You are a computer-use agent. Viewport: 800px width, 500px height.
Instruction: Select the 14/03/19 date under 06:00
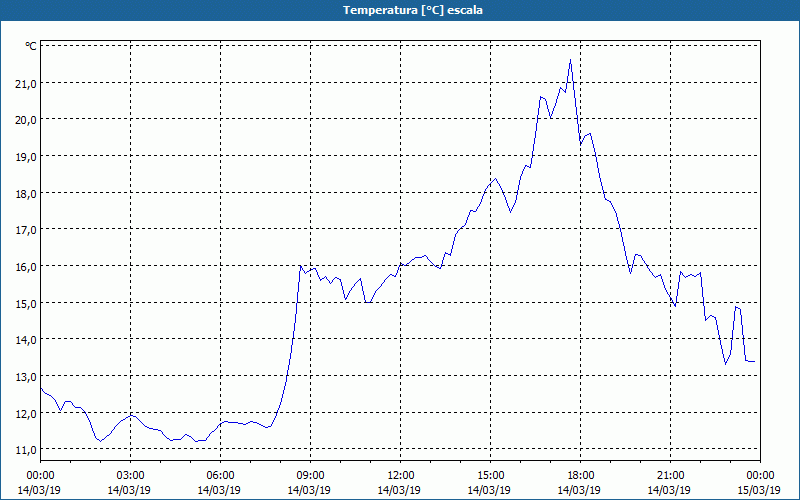click(x=219, y=490)
